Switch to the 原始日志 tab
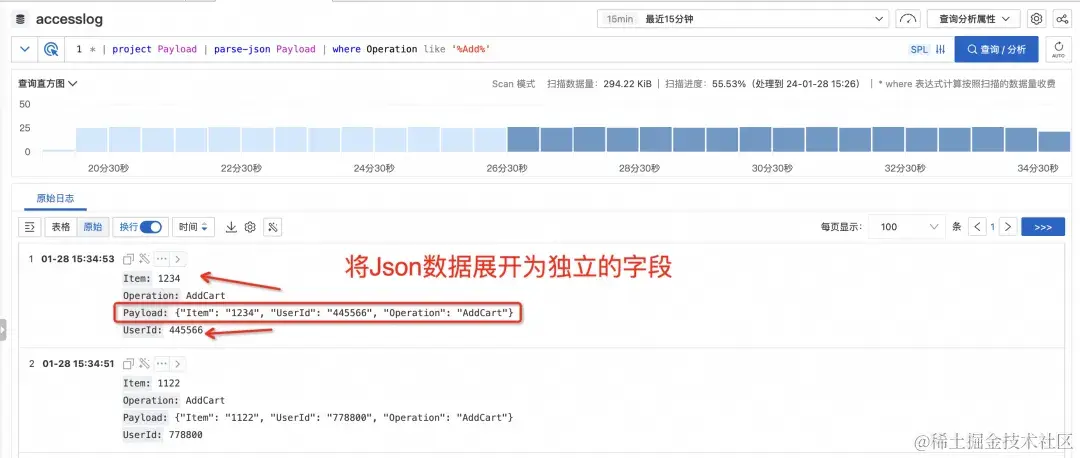Screen dimensions: 1080x458 pos(55,198)
